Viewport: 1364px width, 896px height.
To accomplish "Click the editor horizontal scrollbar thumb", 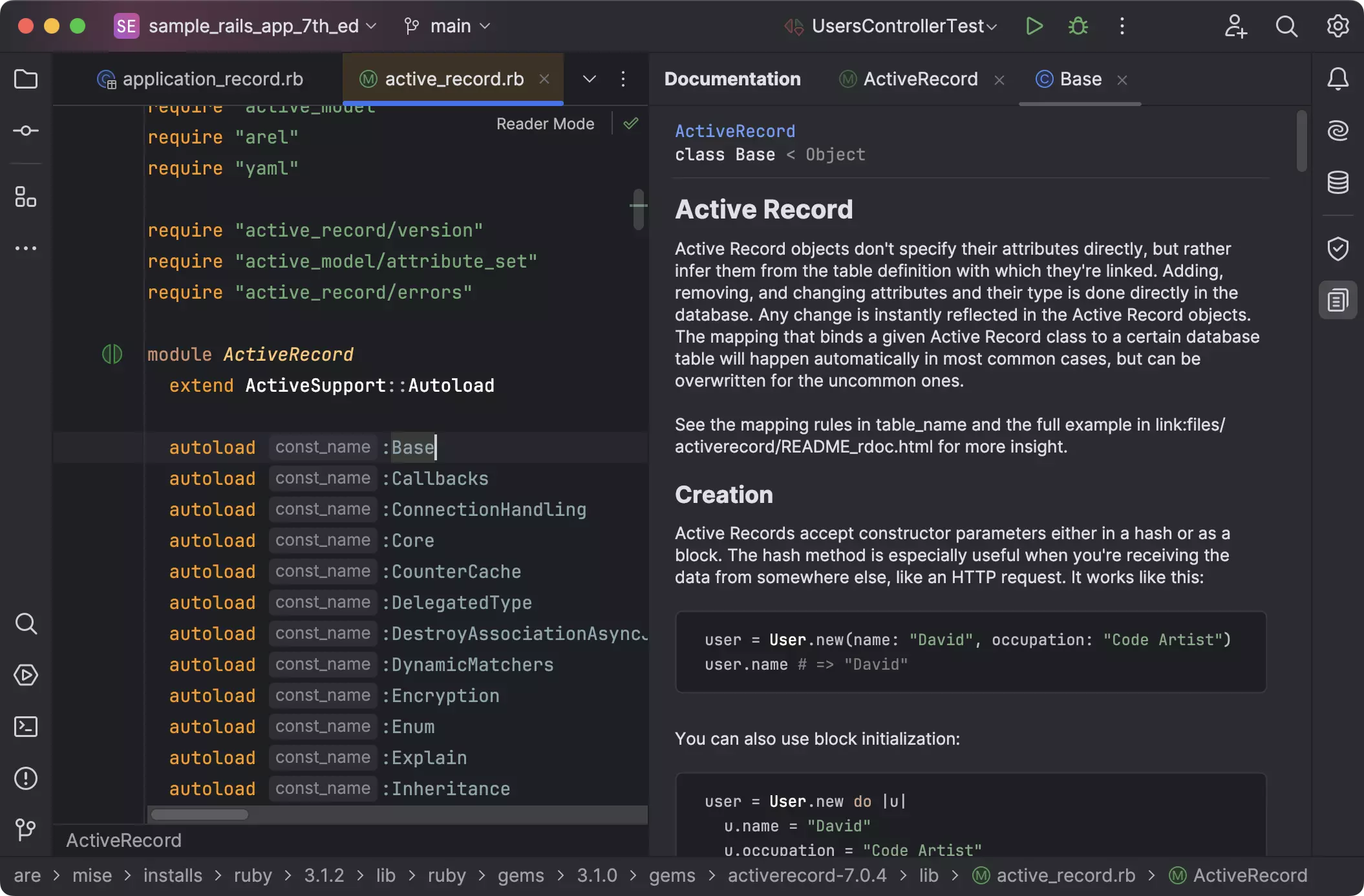I will pos(199,815).
